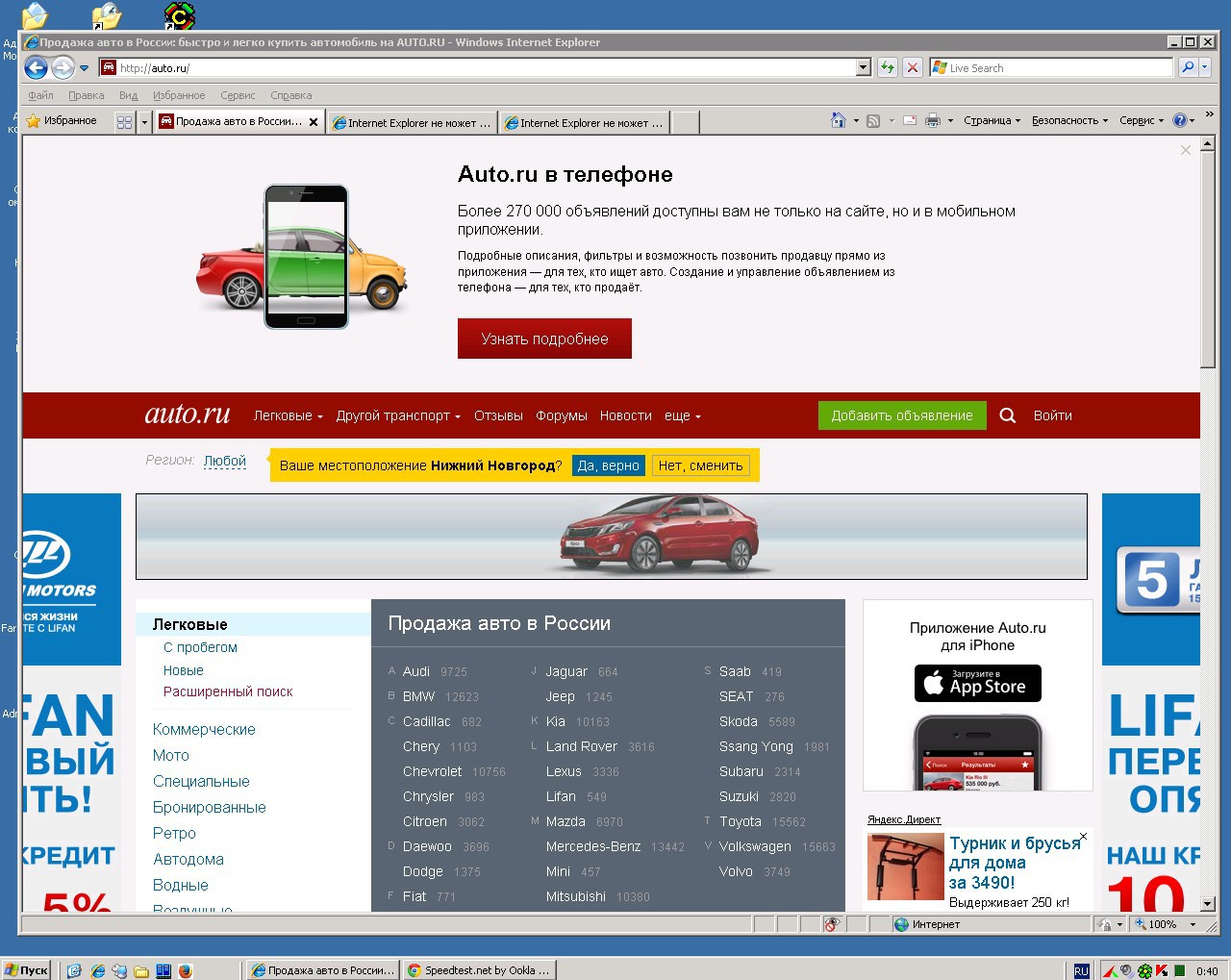
Task: Click the Kaspersky tray icon
Action: click(1162, 970)
